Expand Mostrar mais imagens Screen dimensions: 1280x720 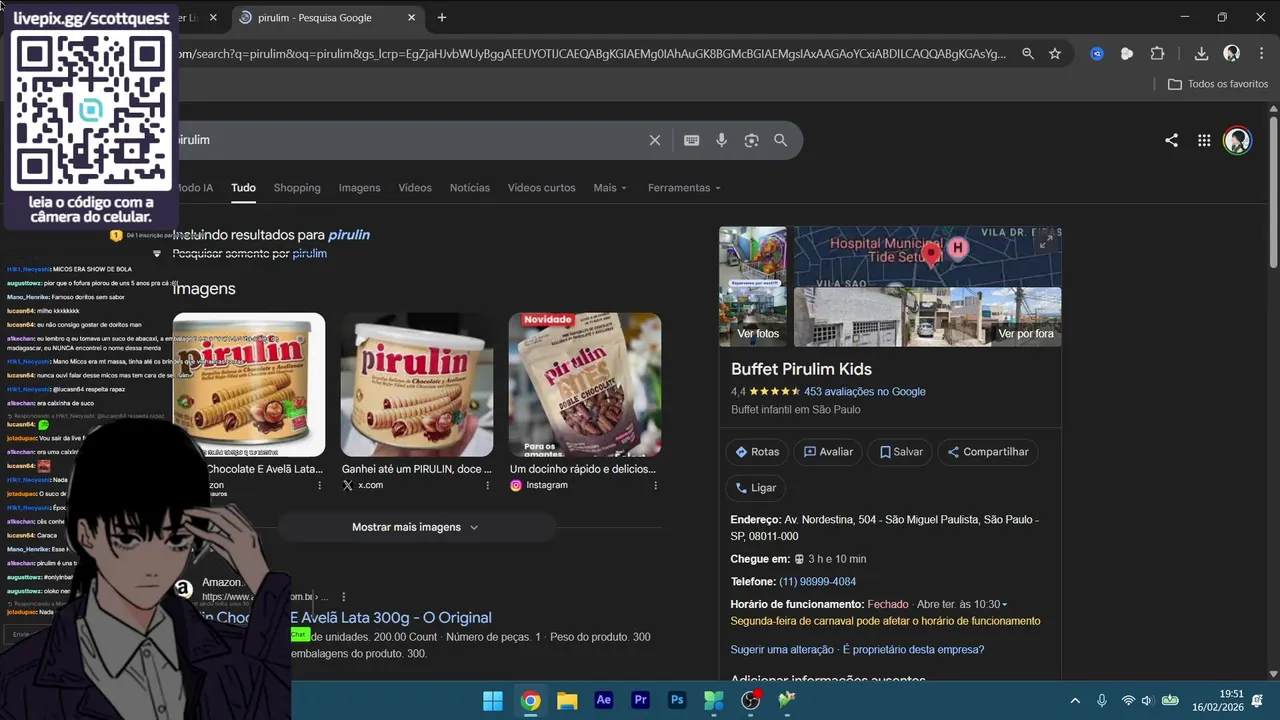coord(415,527)
